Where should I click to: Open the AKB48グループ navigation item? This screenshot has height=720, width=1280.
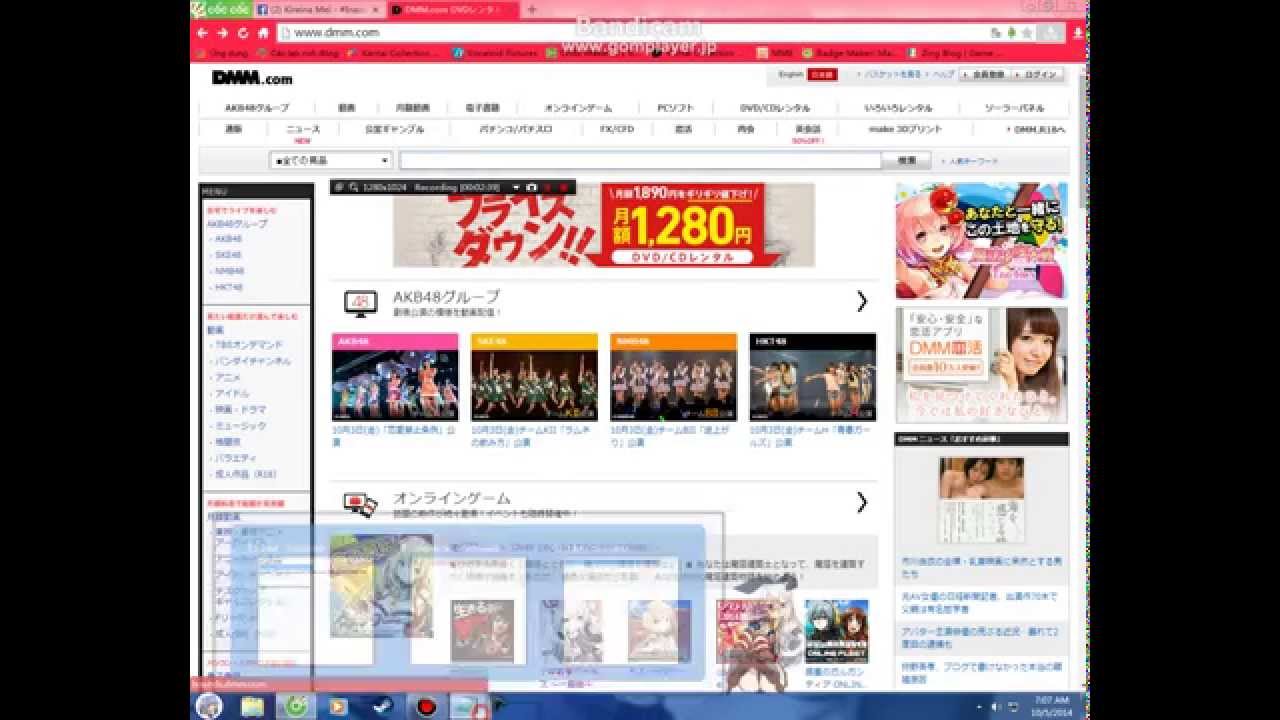[x=257, y=108]
